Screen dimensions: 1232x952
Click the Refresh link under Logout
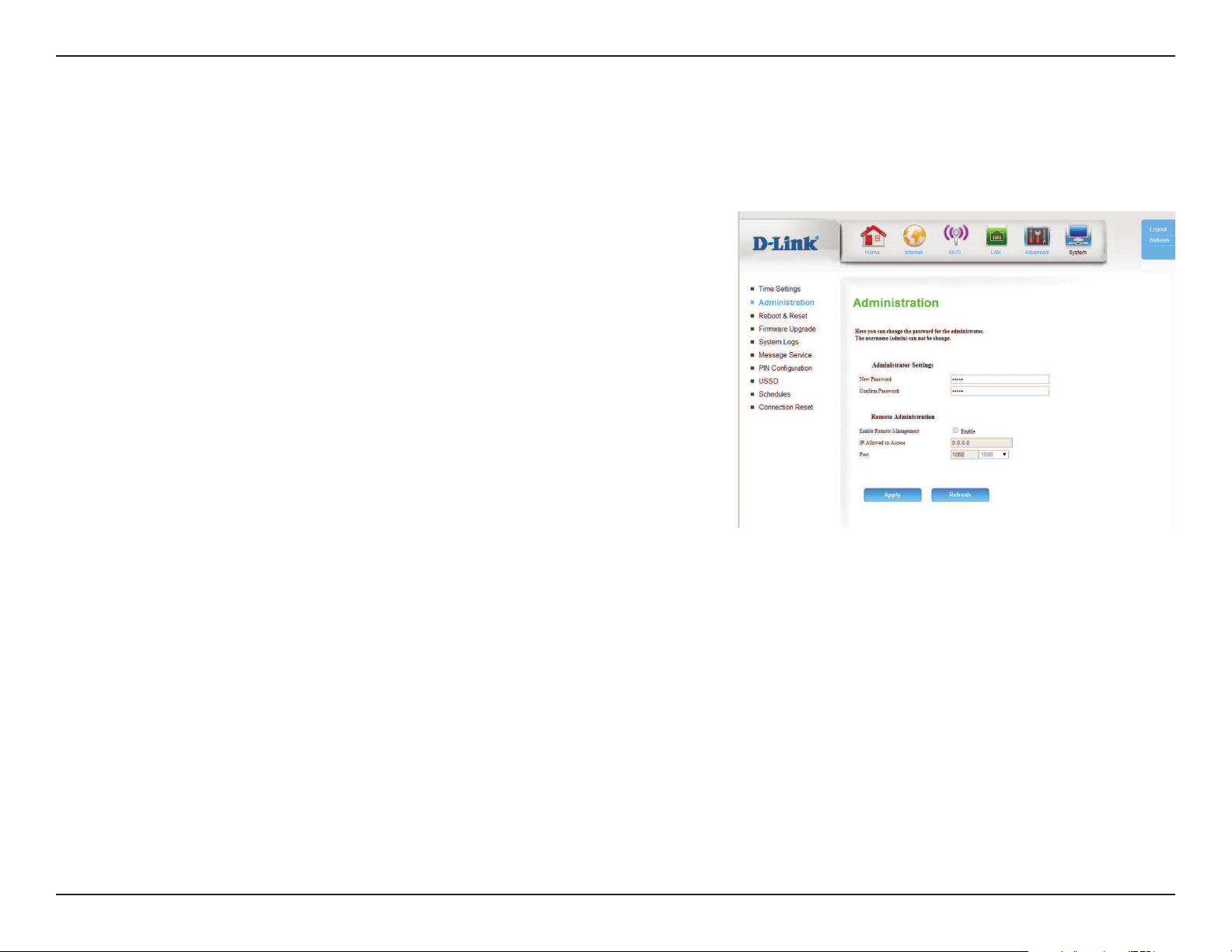pyautogui.click(x=1159, y=240)
